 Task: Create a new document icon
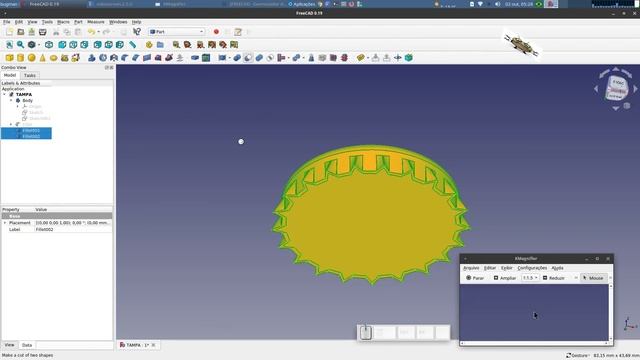coord(9,32)
